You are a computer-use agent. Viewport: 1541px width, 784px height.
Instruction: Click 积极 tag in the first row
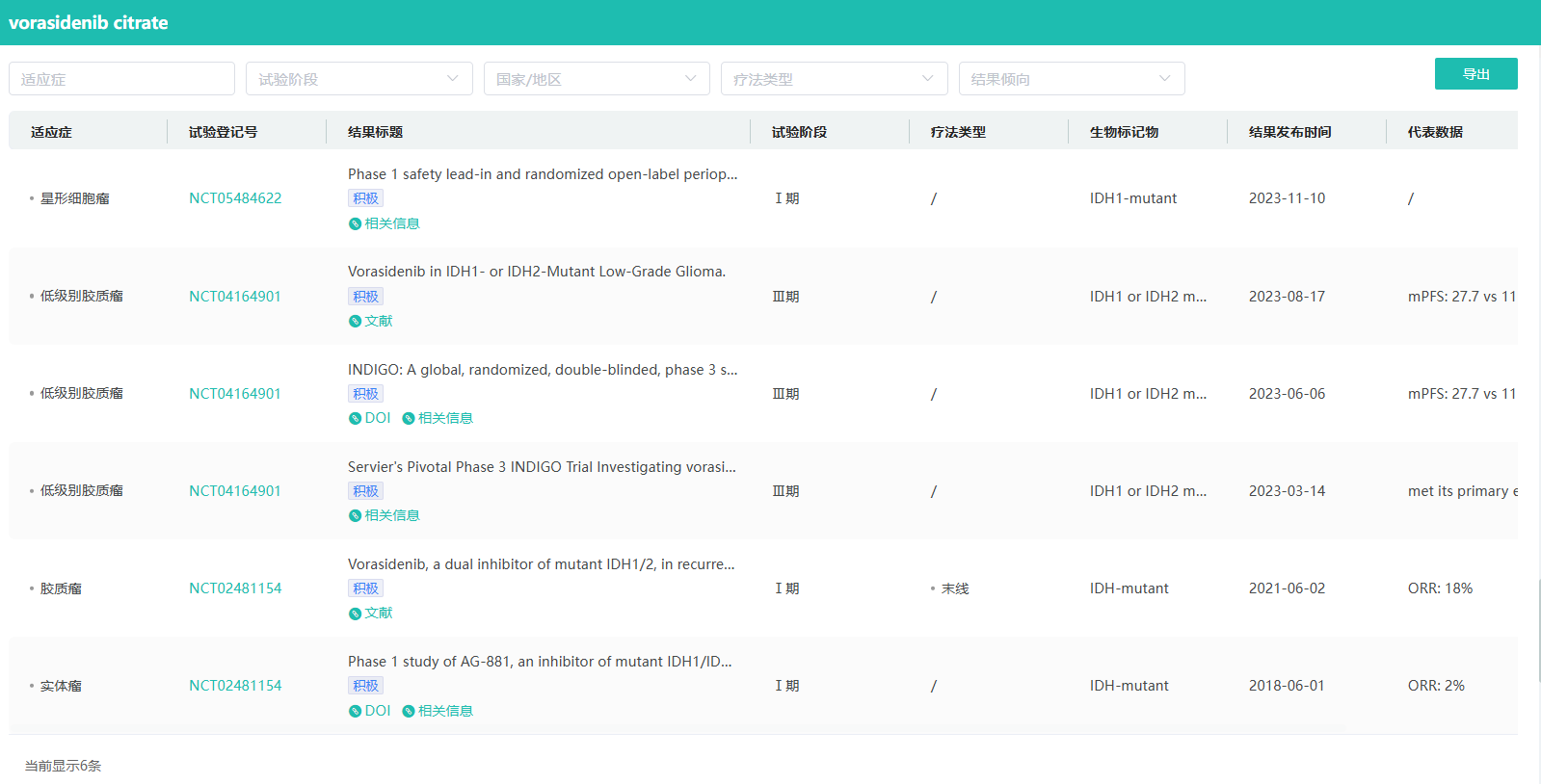click(365, 198)
